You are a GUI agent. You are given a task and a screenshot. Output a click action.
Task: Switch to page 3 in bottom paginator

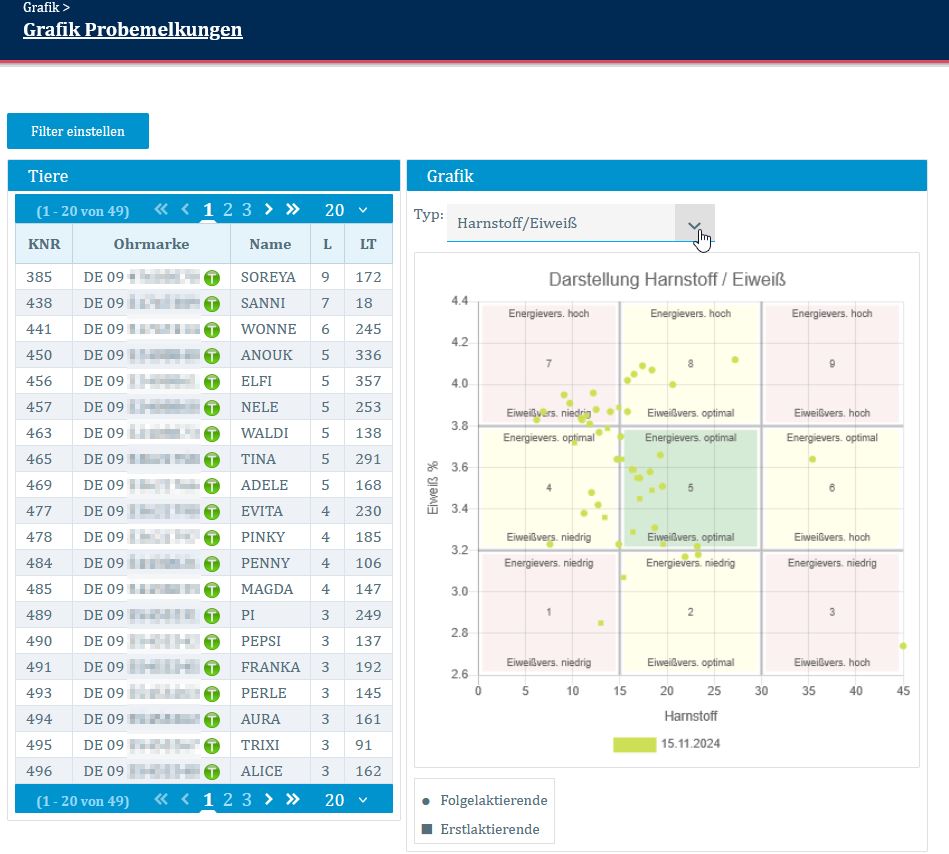coord(246,800)
